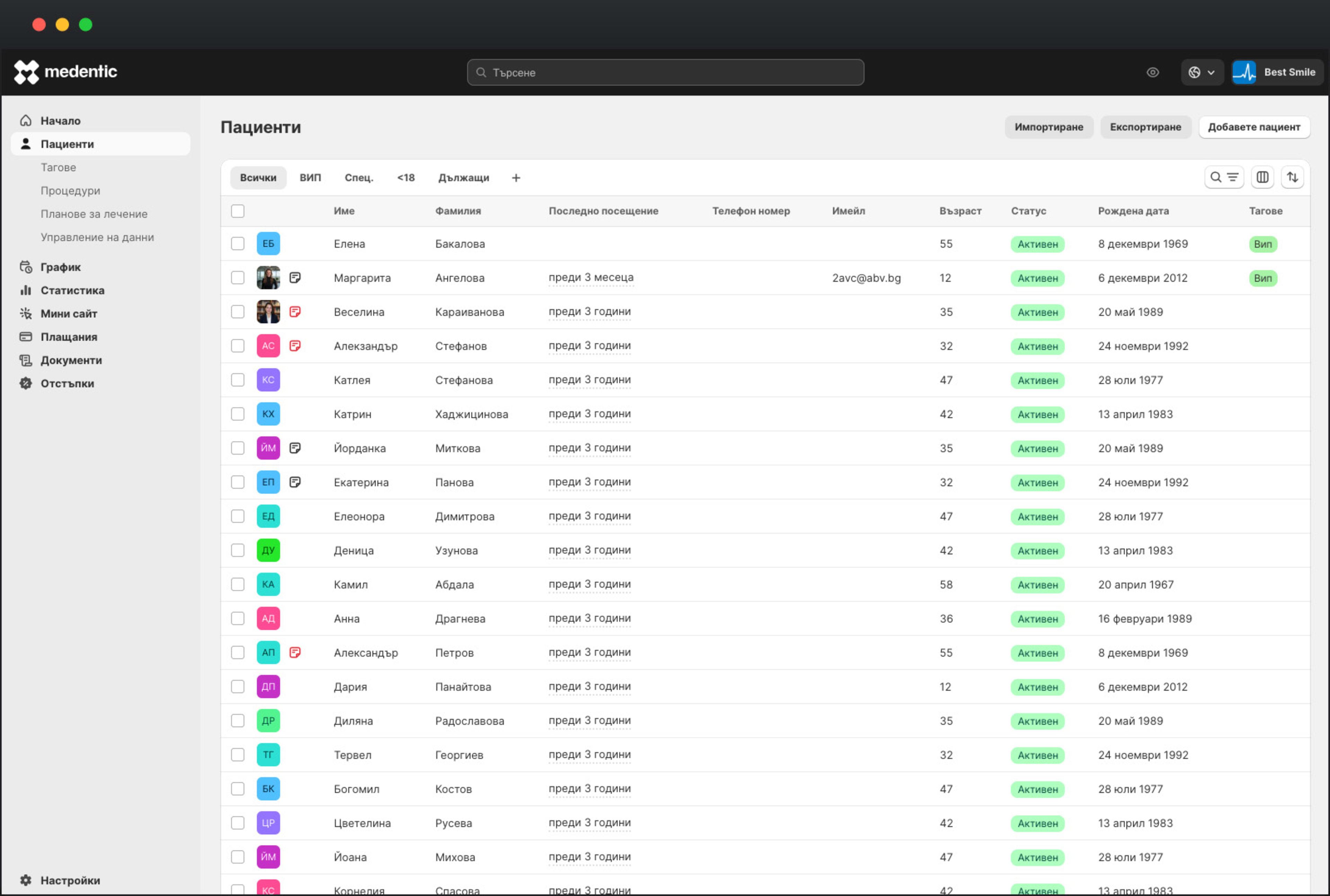Screen dimensions: 1330x896
Task: Click the search and filter icon
Action: click(1223, 178)
